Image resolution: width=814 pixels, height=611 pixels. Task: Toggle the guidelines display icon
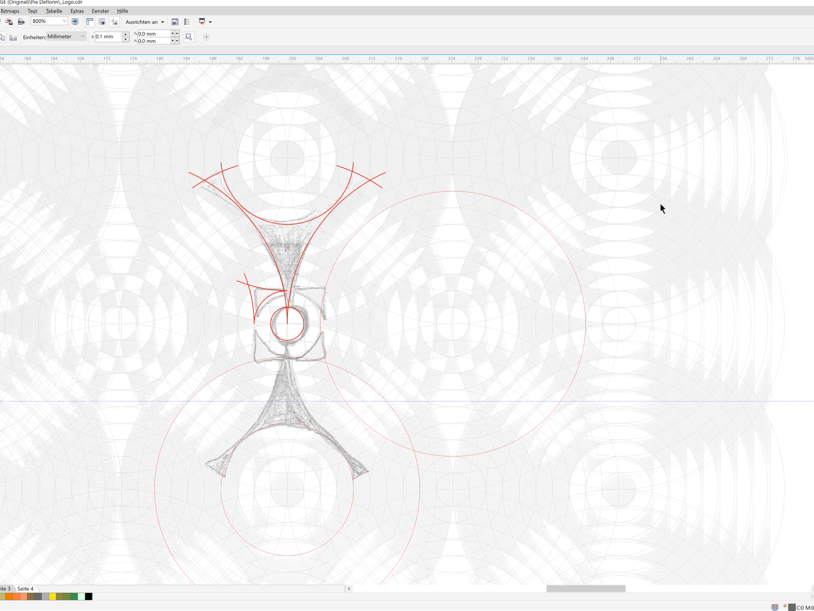point(114,21)
